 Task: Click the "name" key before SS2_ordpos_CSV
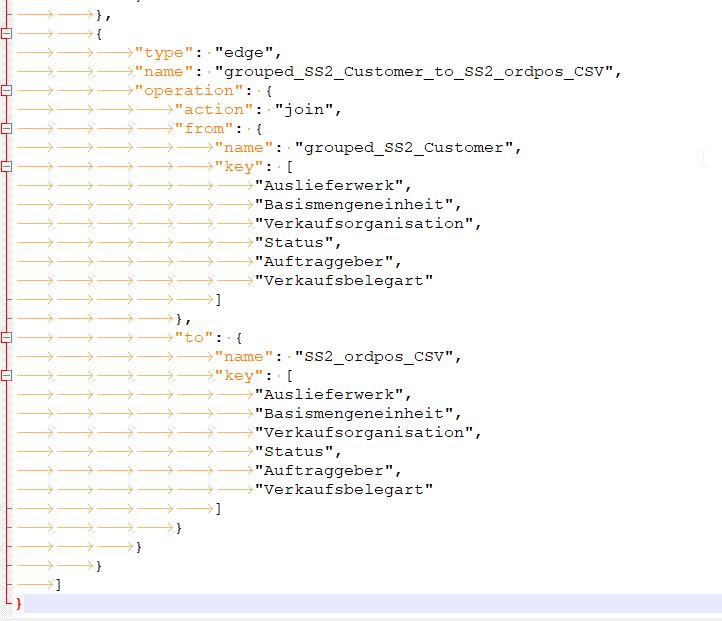(244, 357)
